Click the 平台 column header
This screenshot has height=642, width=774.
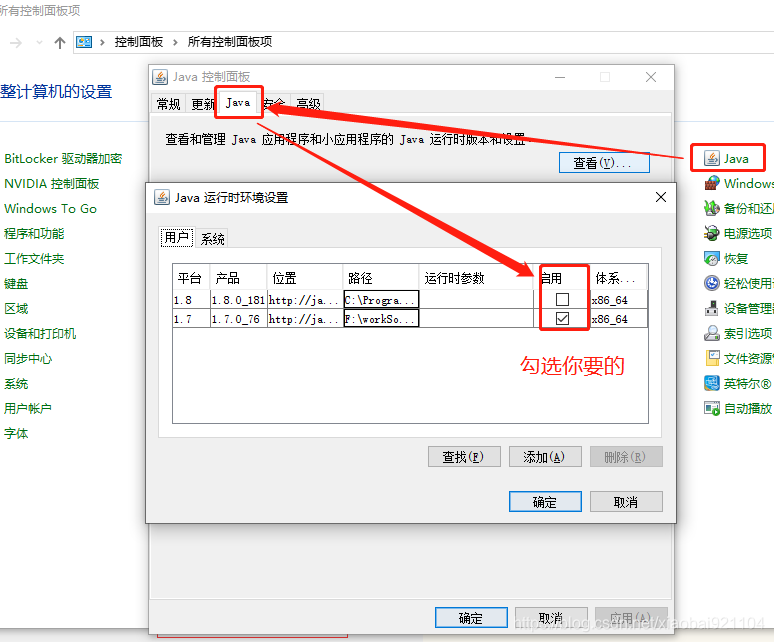191,278
